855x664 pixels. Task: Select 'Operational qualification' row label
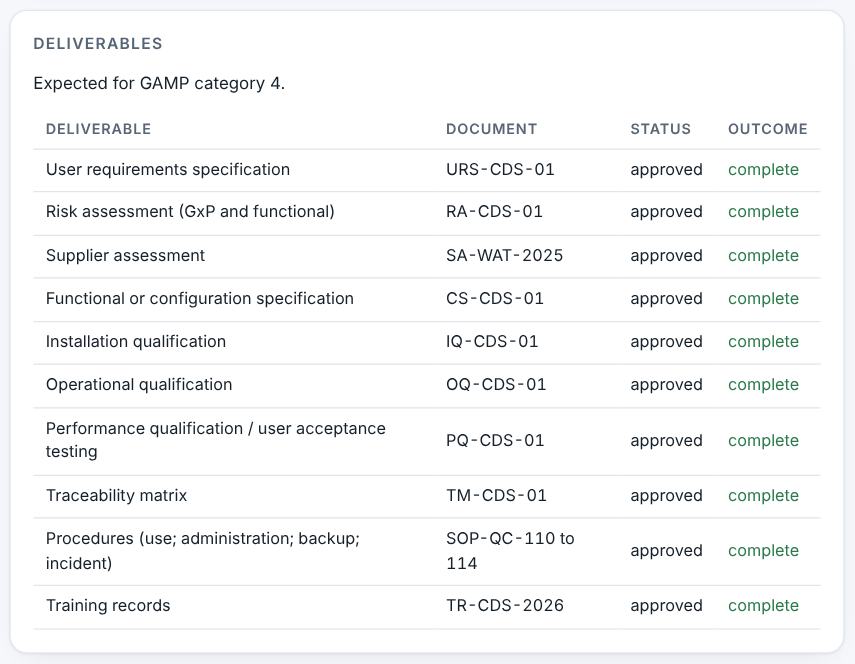point(139,385)
